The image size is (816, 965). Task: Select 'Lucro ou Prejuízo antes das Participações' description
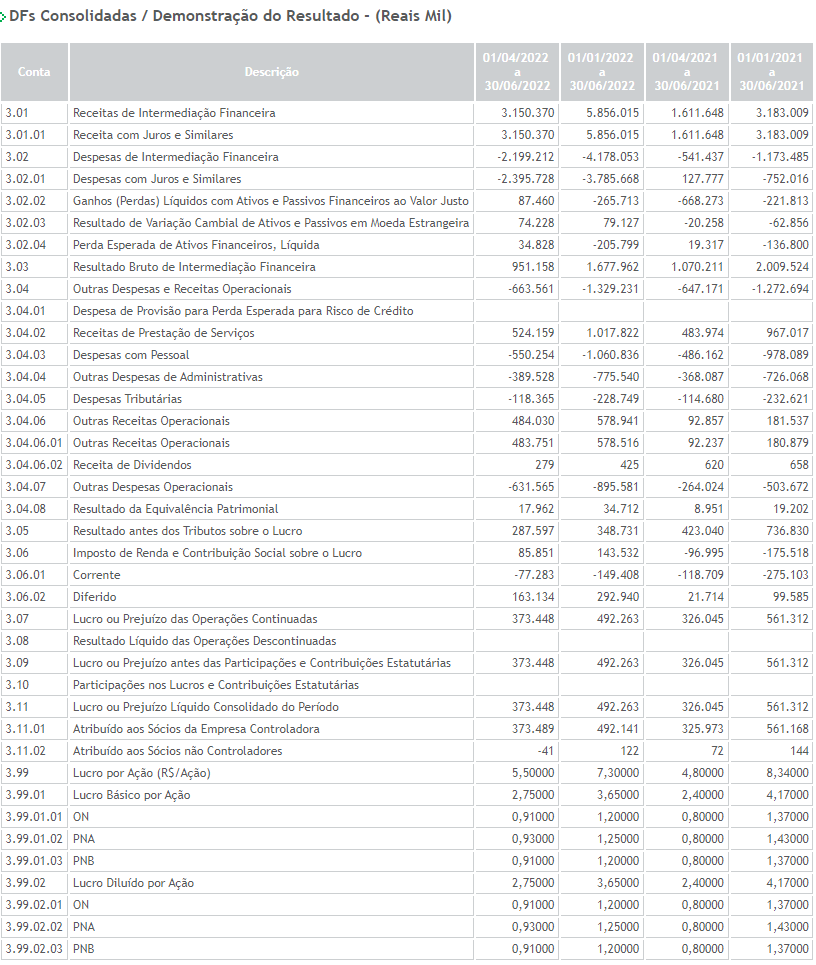tap(262, 663)
